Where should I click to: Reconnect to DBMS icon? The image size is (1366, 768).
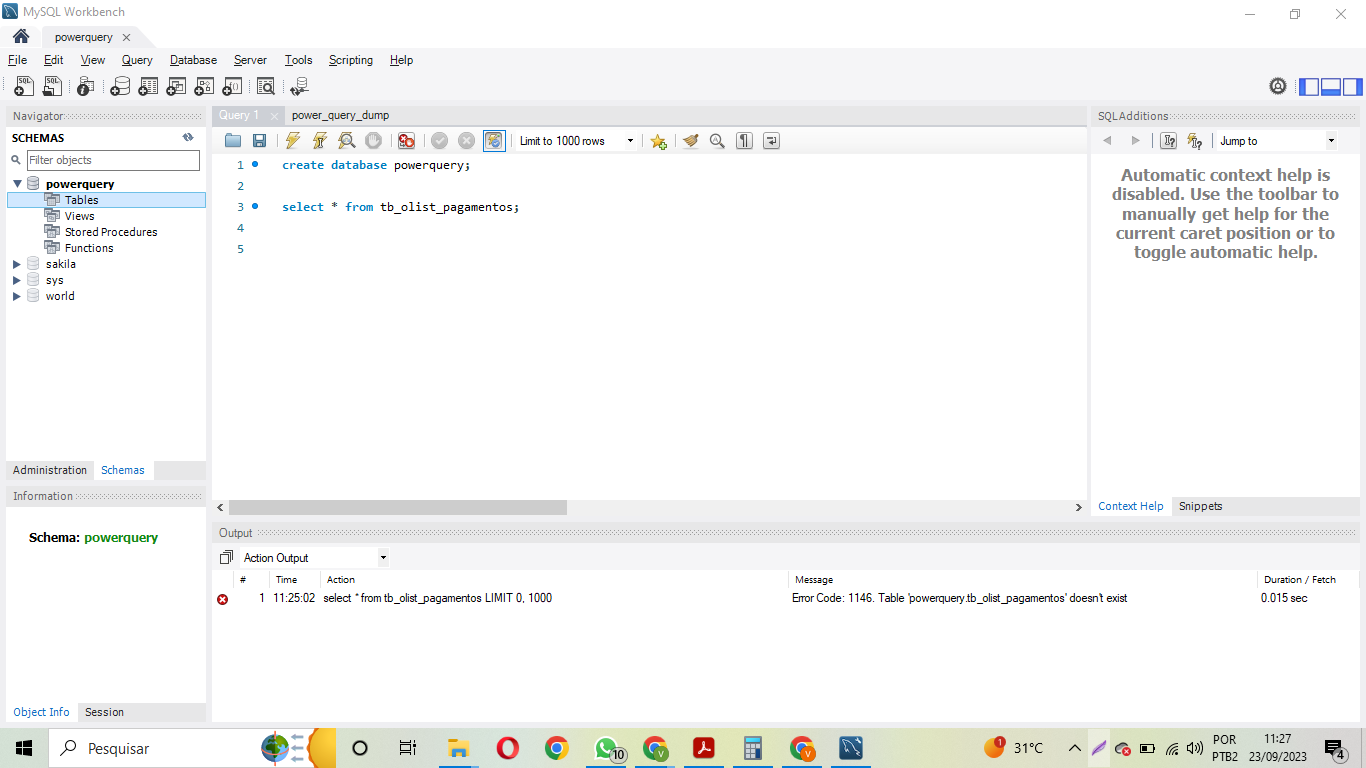click(x=299, y=87)
